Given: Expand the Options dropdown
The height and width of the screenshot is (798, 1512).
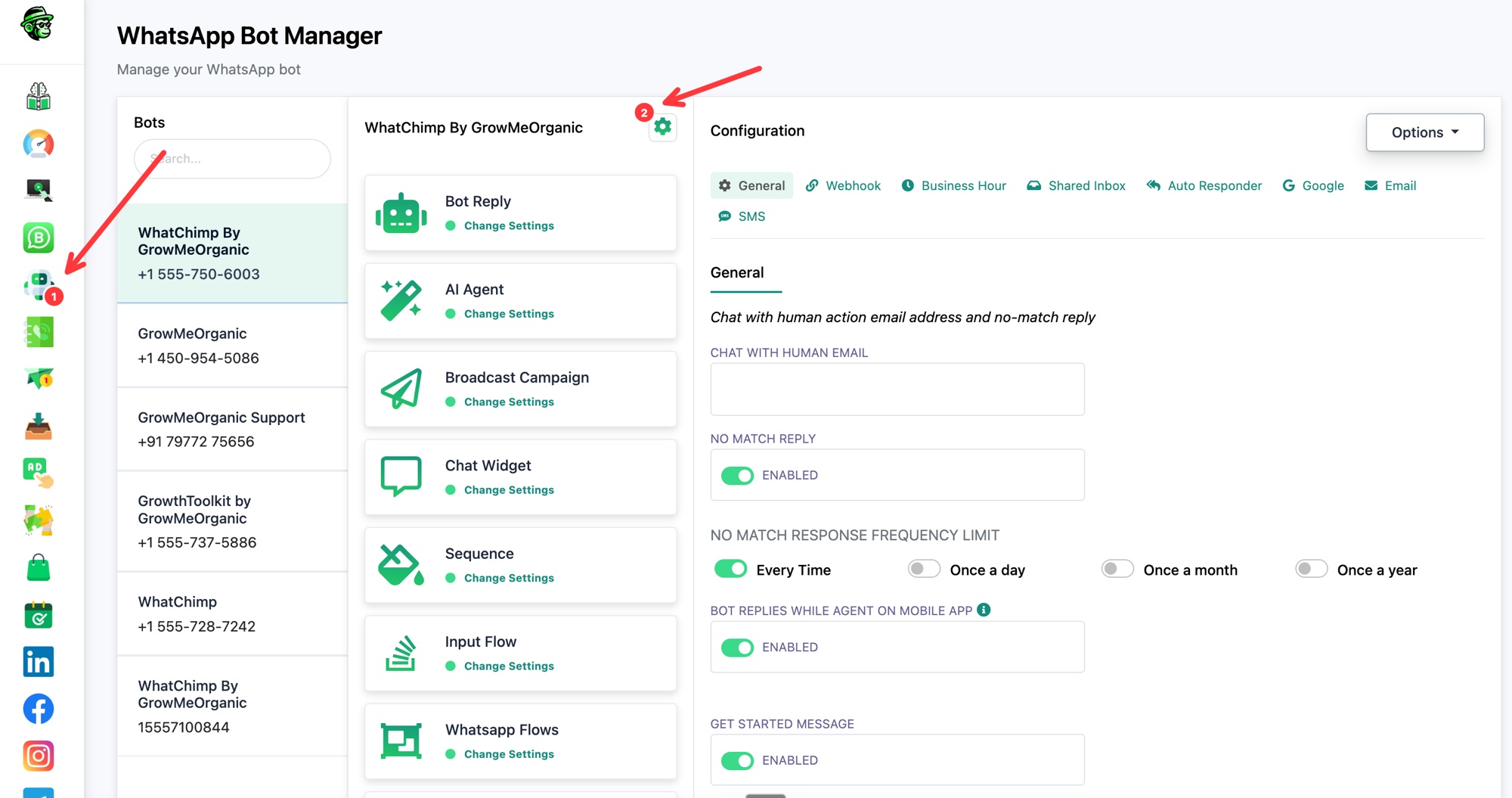Looking at the screenshot, I should 1425,132.
